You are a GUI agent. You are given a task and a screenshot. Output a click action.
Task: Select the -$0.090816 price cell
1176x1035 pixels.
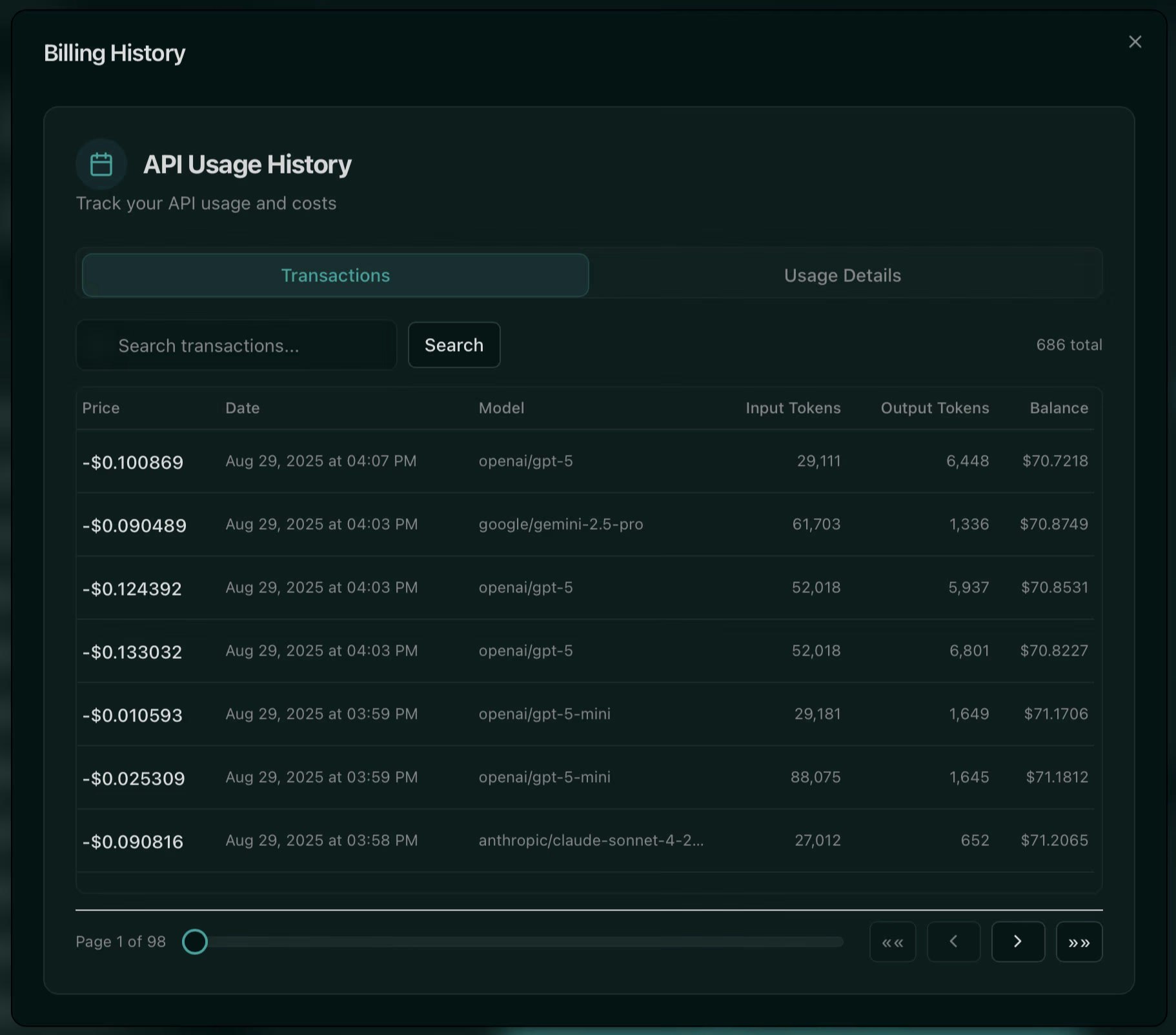pyautogui.click(x=133, y=841)
